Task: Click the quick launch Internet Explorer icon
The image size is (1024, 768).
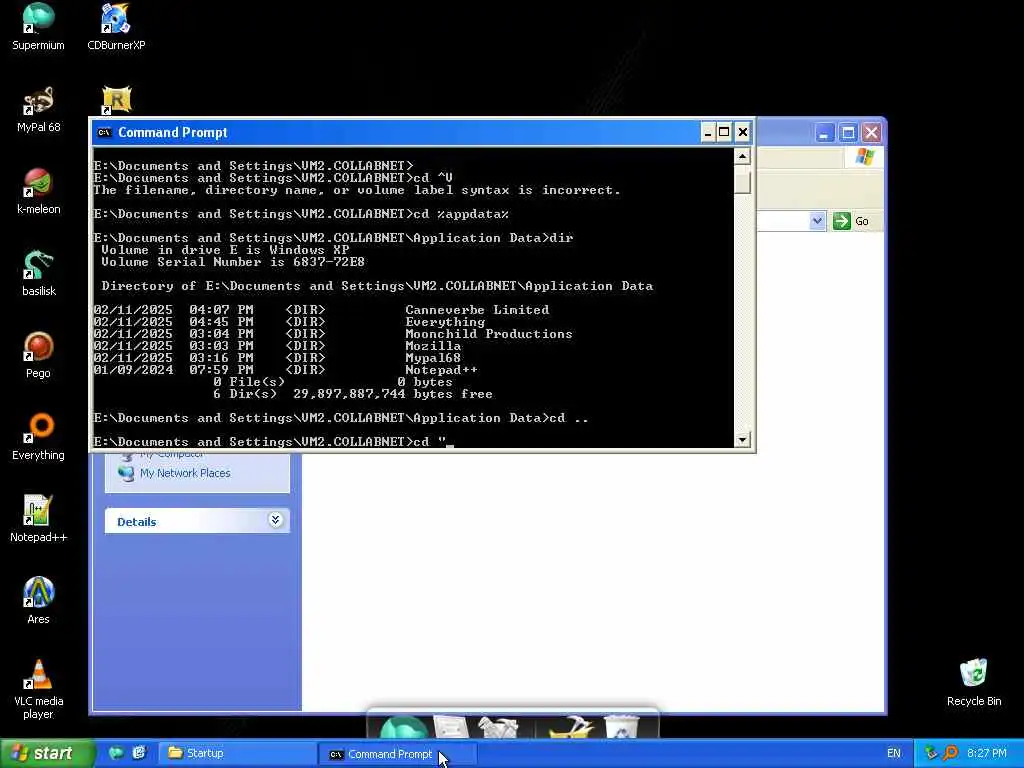Action: [138, 753]
